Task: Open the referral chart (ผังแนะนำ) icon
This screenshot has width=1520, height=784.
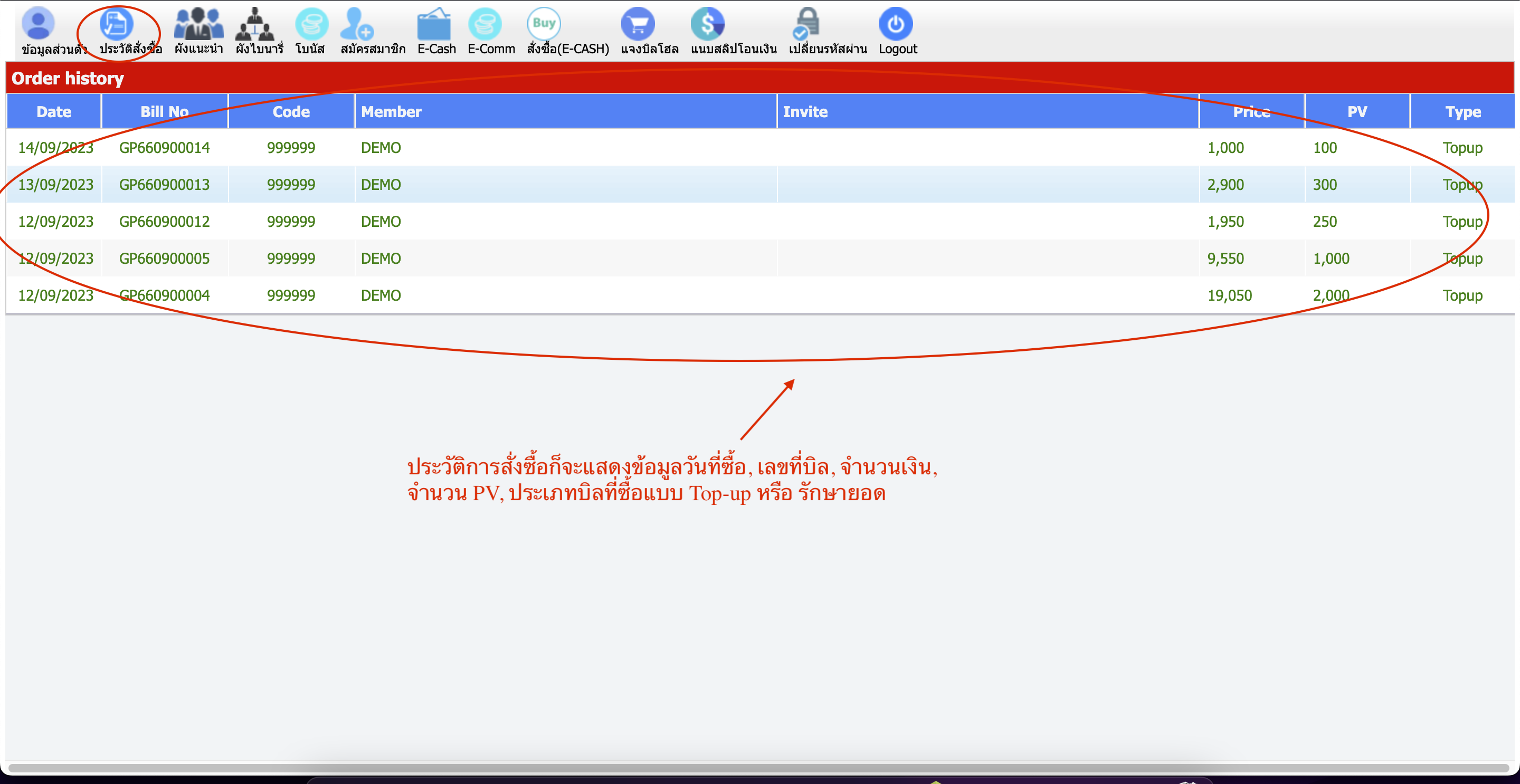Action: coord(198,24)
